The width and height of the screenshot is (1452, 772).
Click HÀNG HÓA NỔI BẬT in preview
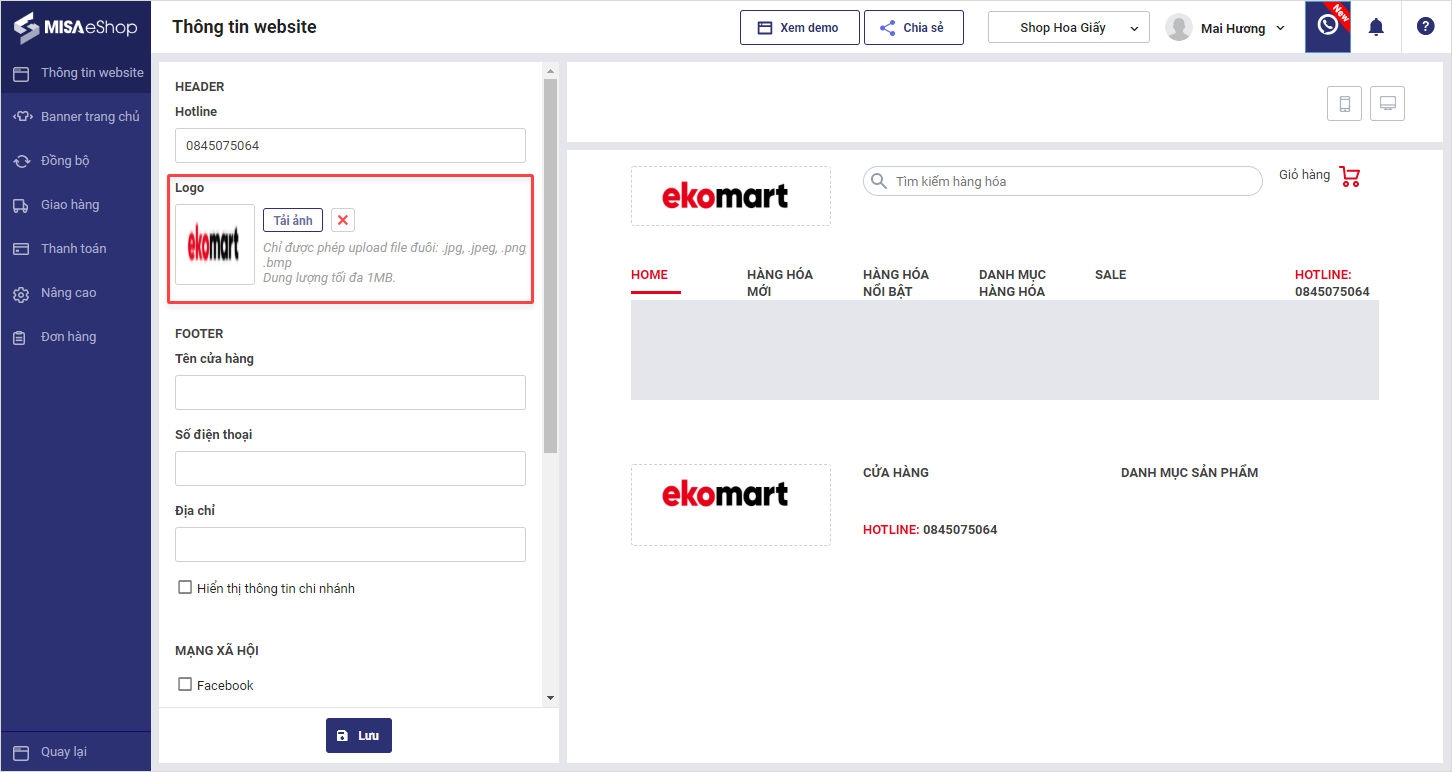pyautogui.click(x=896, y=283)
